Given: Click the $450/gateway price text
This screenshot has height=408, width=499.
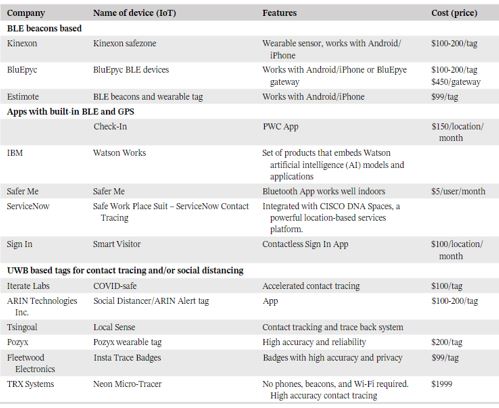Looking at the screenshot, I should pyautogui.click(x=455, y=82).
